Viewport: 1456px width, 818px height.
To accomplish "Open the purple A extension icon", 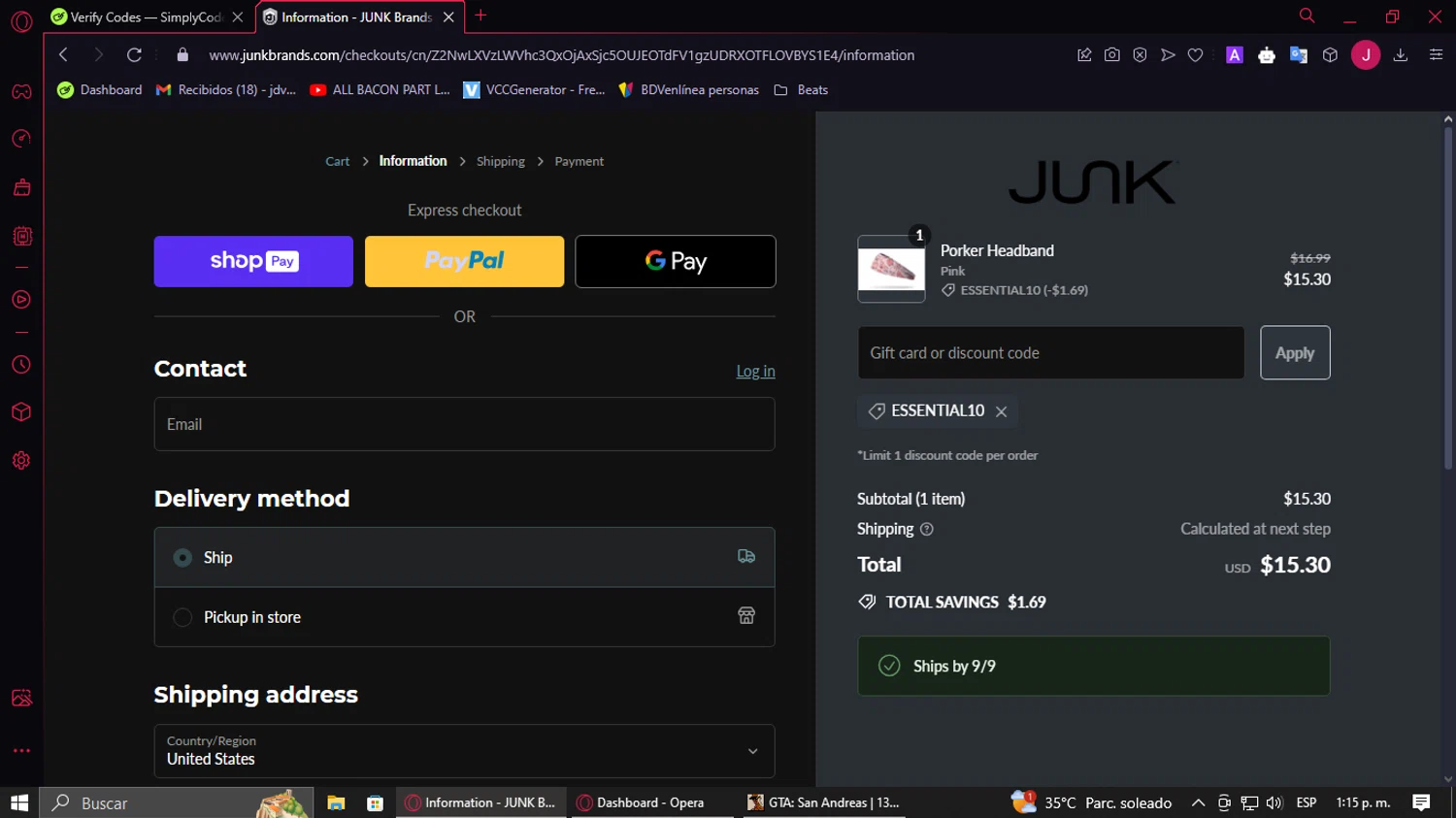I will 1235,55.
